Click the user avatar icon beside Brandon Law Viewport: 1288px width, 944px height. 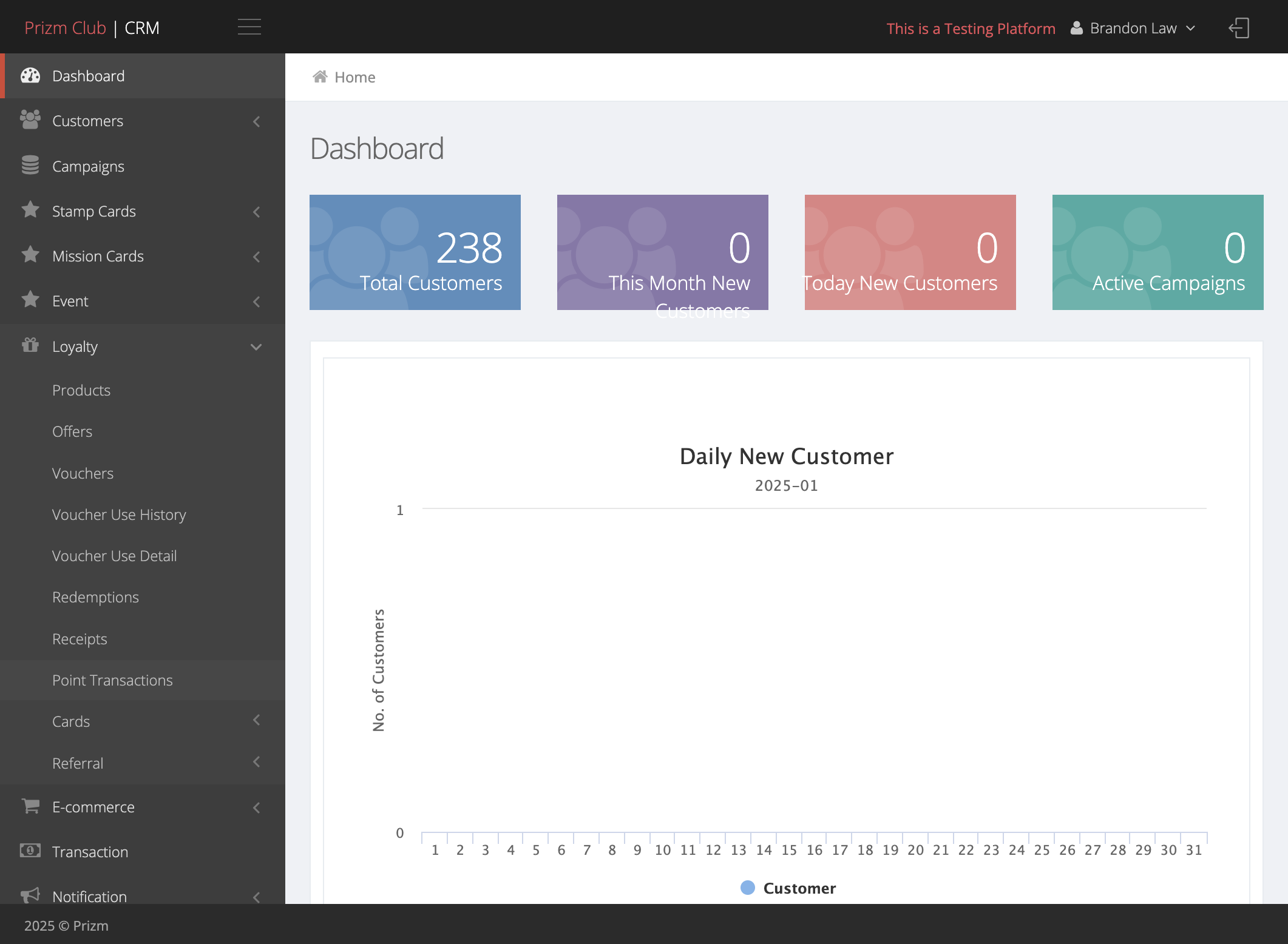tap(1076, 28)
